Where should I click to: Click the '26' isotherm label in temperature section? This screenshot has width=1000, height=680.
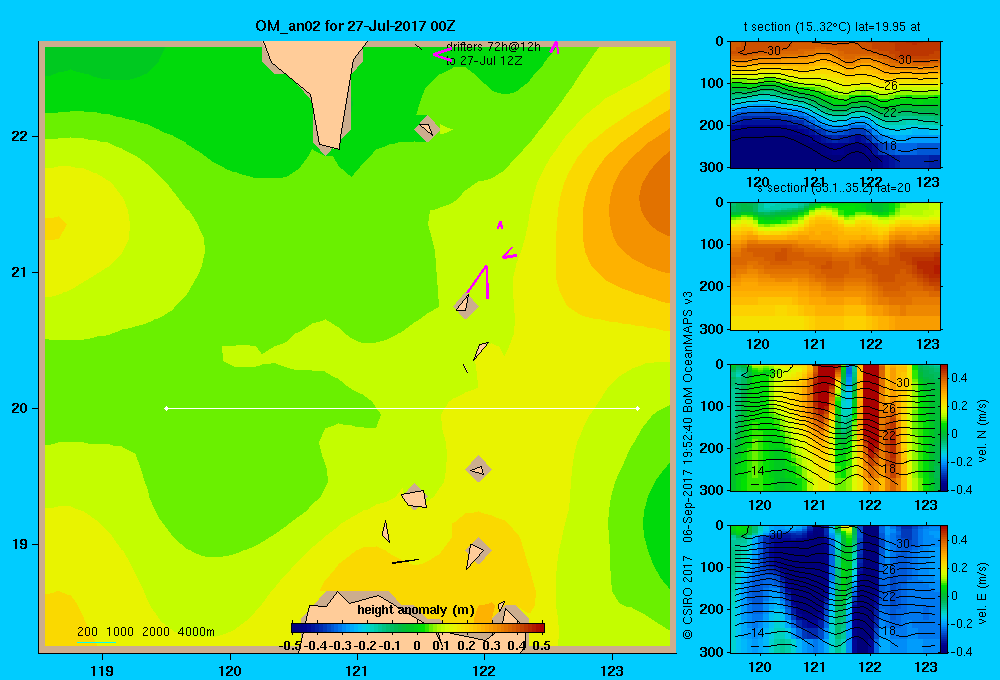coord(890,85)
